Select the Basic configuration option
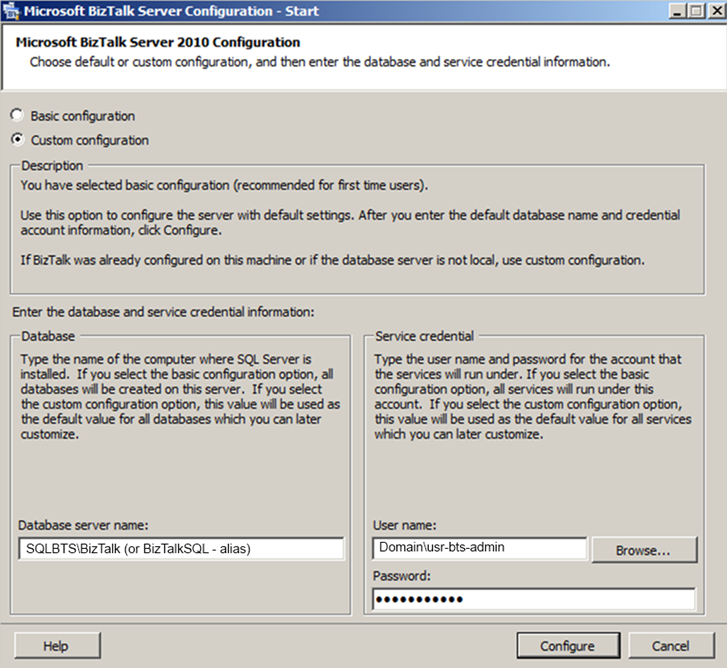 click(17, 116)
